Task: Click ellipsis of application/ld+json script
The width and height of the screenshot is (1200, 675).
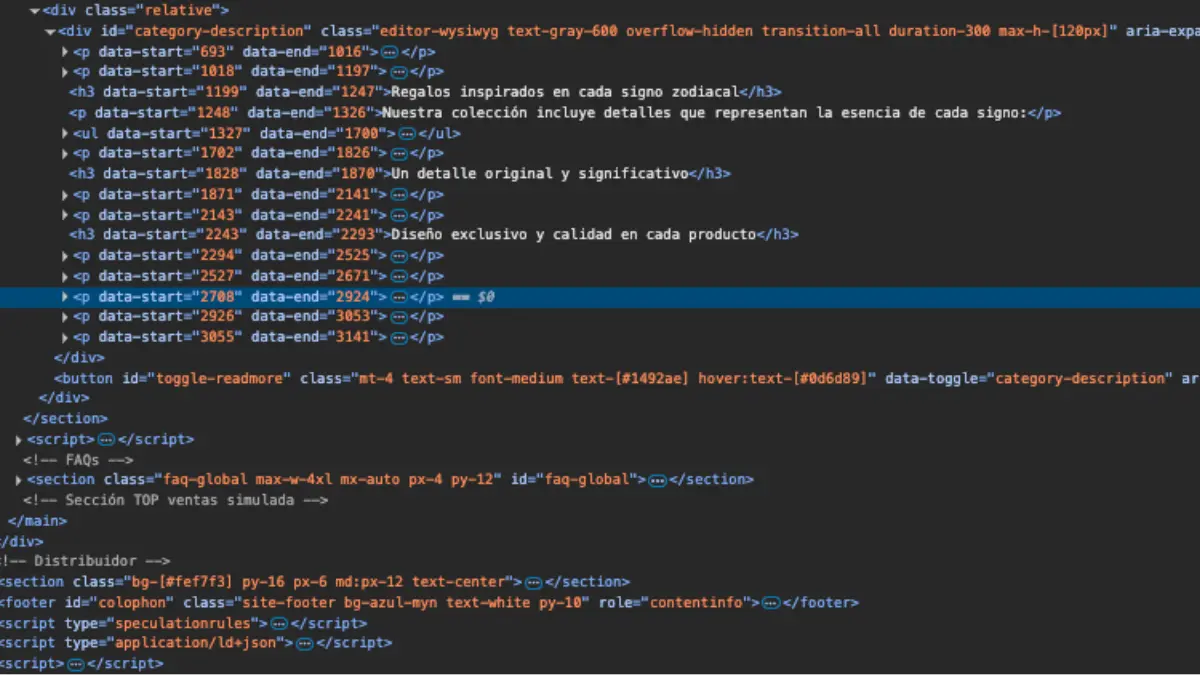Action: [304, 643]
